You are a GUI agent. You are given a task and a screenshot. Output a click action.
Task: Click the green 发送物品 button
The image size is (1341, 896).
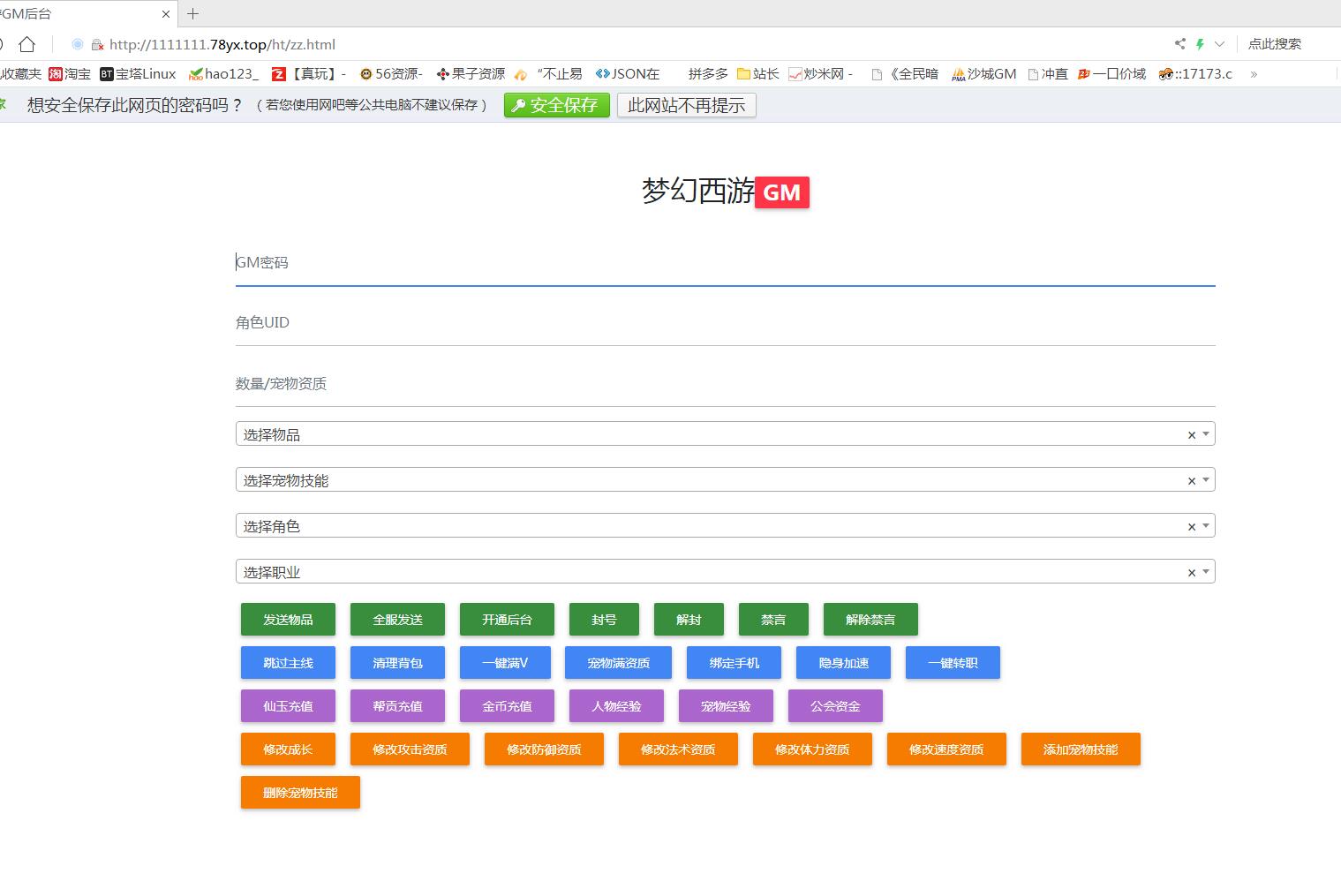[288, 620]
